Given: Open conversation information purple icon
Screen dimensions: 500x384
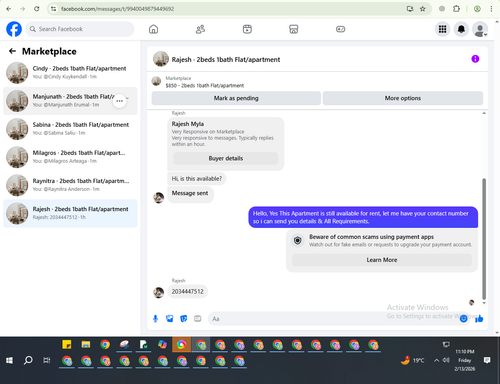Looking at the screenshot, I should coord(475,59).
